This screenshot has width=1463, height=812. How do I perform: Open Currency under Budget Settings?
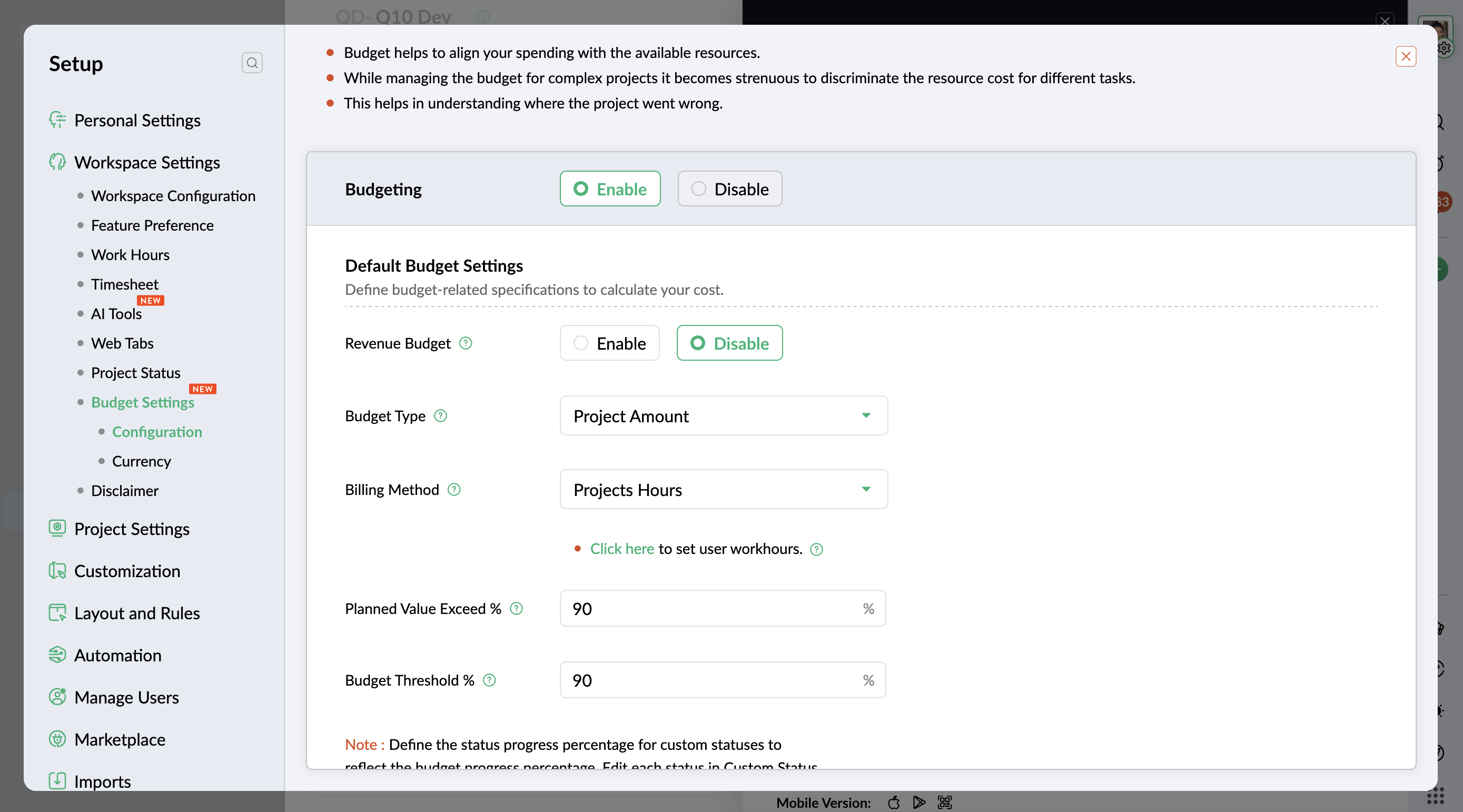tap(142, 461)
